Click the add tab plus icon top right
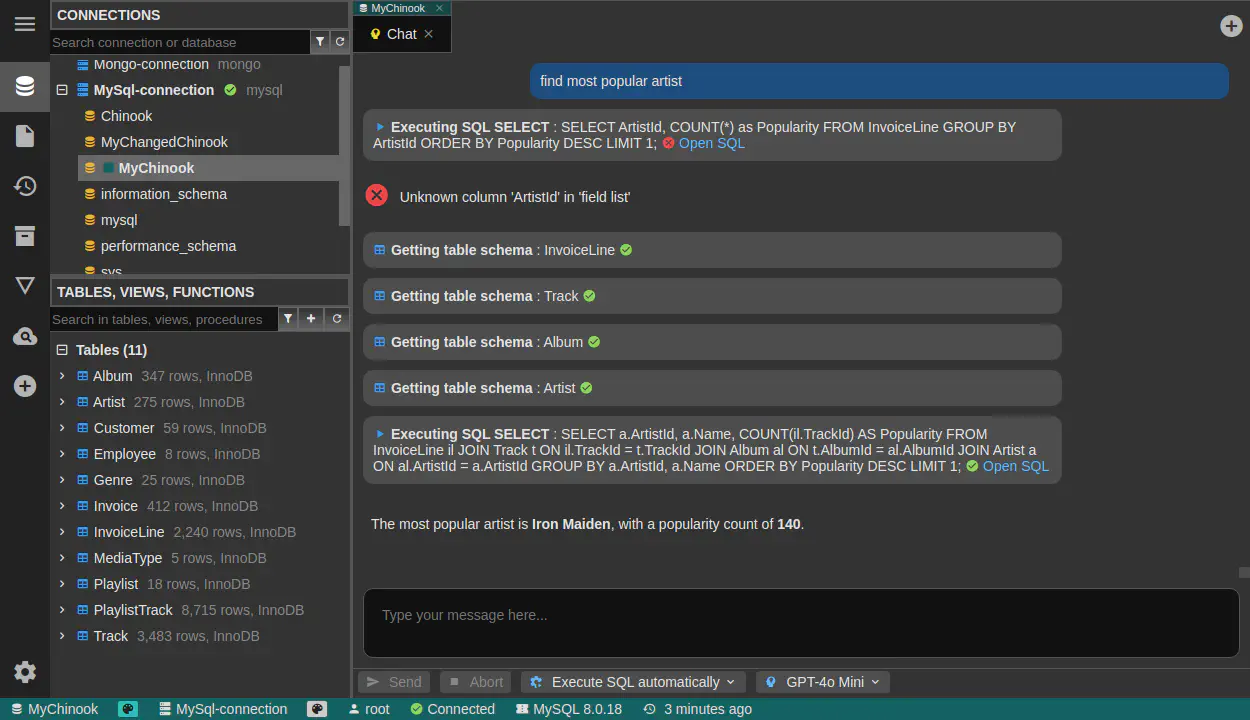 click(1232, 26)
